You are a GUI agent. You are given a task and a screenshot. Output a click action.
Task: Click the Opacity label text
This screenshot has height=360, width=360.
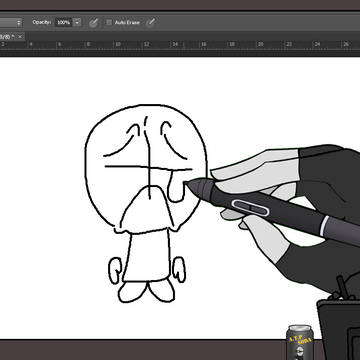coord(42,22)
